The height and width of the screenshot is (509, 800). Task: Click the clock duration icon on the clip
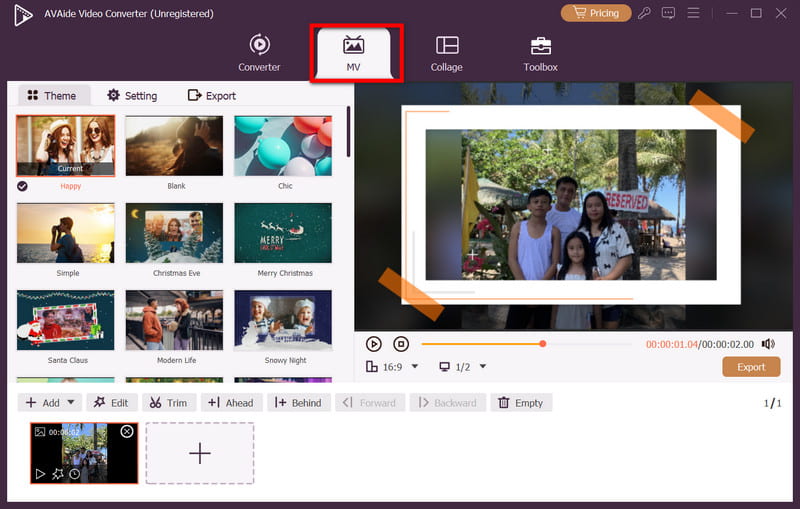(75, 474)
